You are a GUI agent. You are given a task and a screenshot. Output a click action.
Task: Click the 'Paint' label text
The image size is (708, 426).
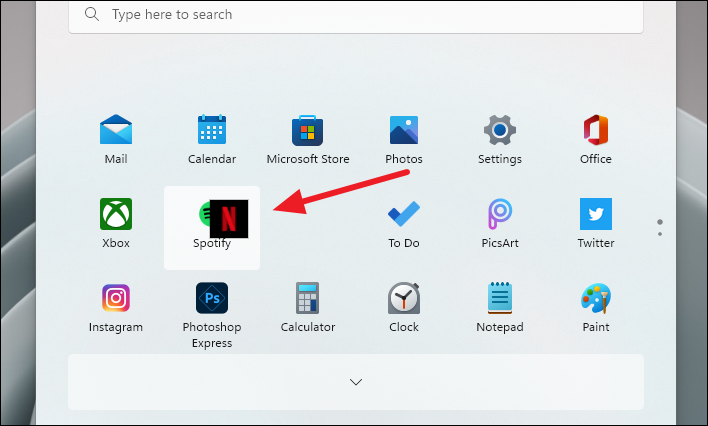596,327
